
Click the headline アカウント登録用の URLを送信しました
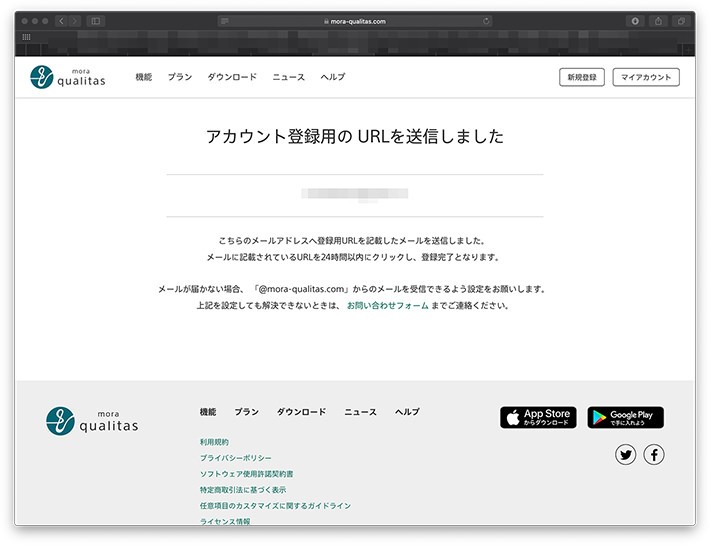pyautogui.click(x=355, y=136)
